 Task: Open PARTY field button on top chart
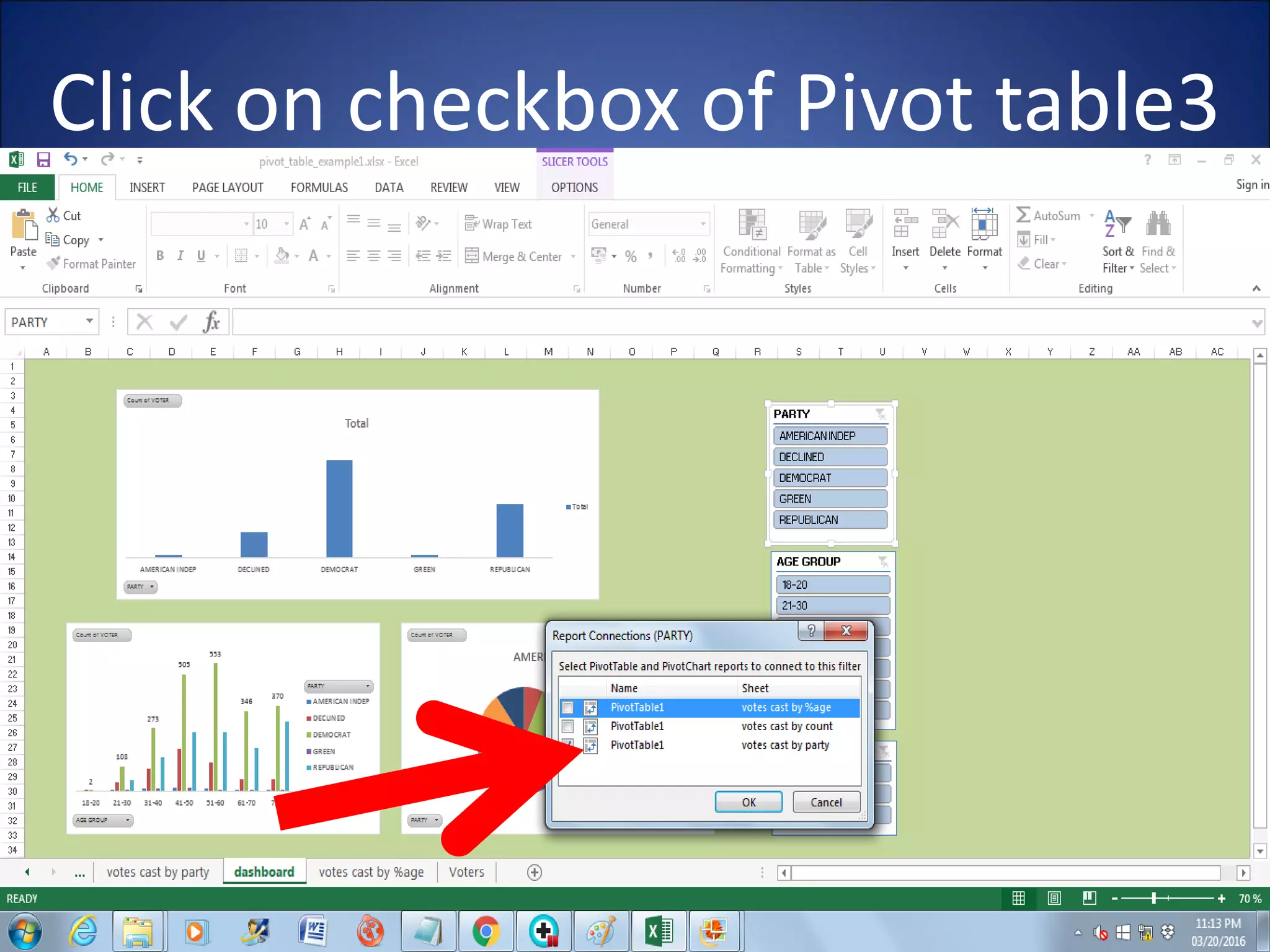(x=140, y=586)
